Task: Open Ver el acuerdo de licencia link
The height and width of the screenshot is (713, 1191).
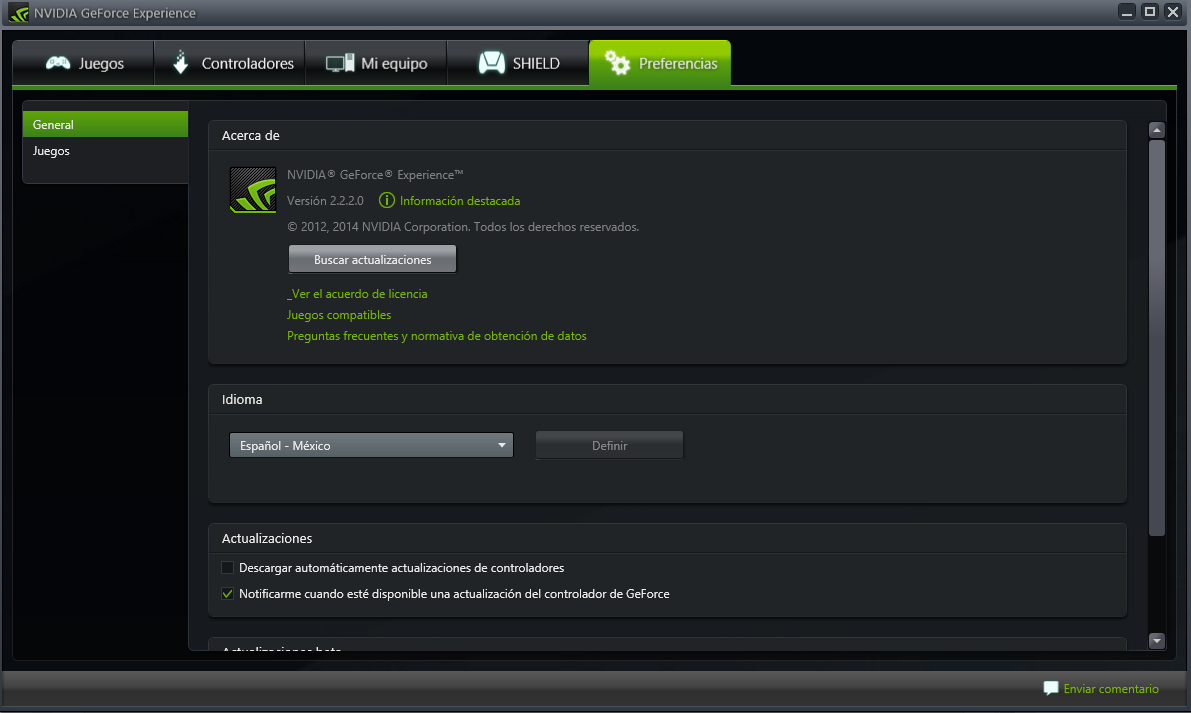Action: 357,294
